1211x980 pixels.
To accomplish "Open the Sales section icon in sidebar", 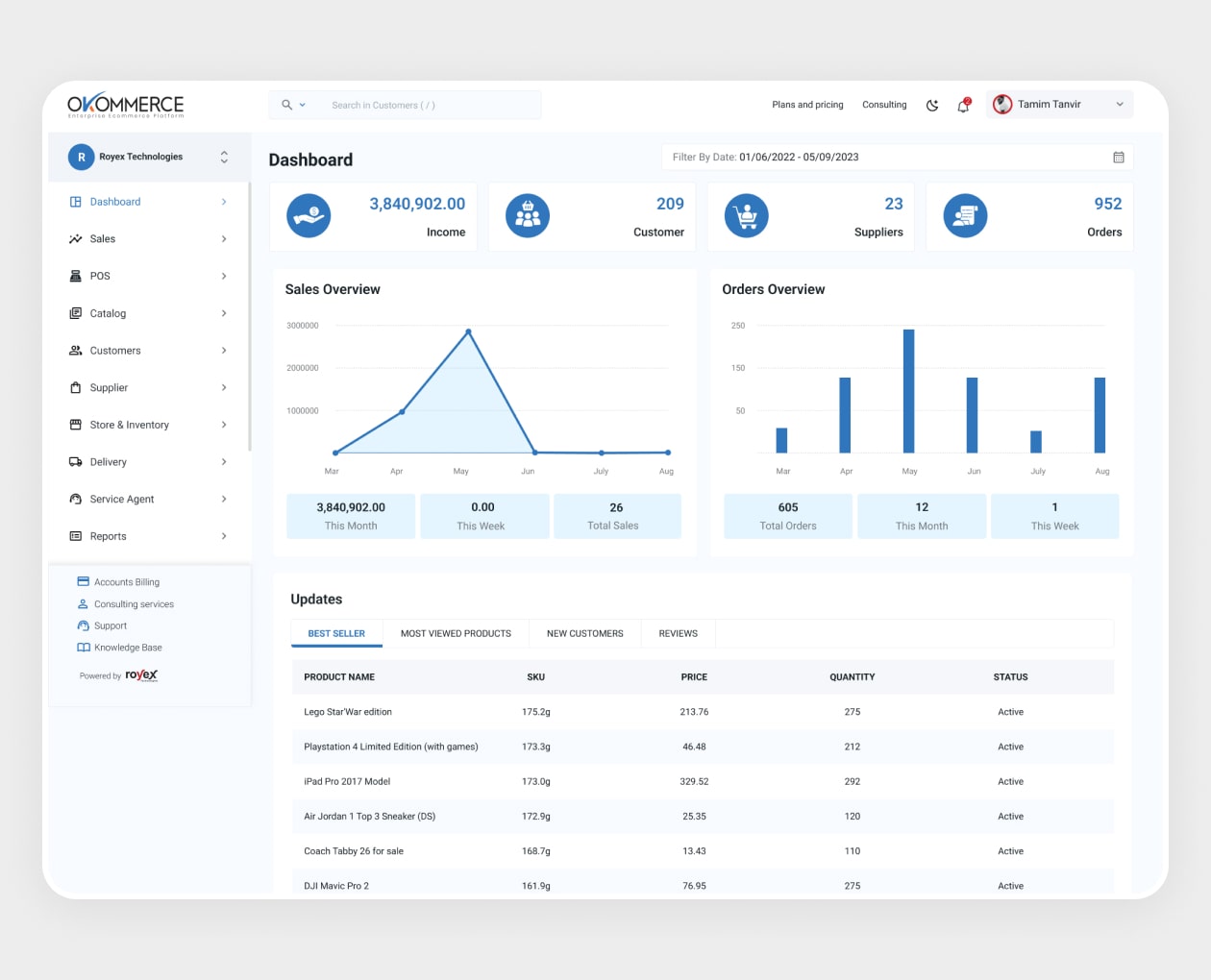I will (76, 238).
